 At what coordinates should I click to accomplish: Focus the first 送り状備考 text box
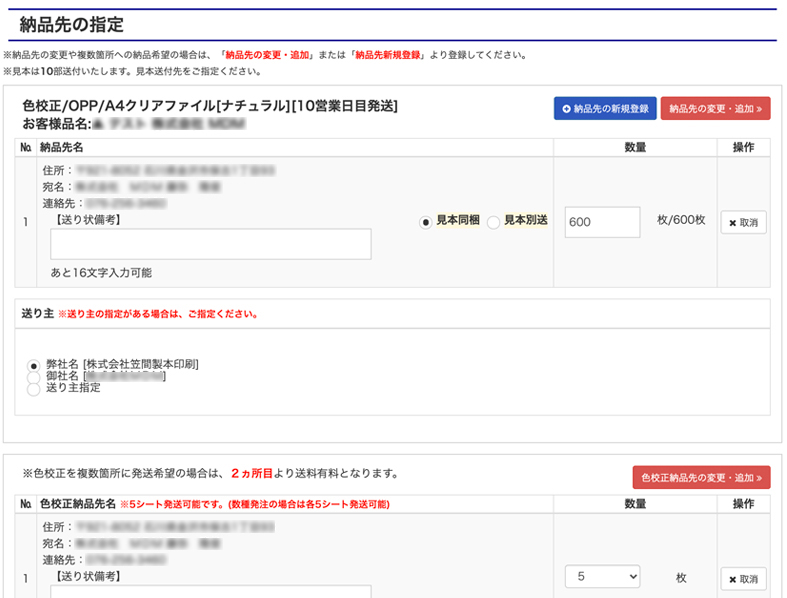[x=210, y=244]
